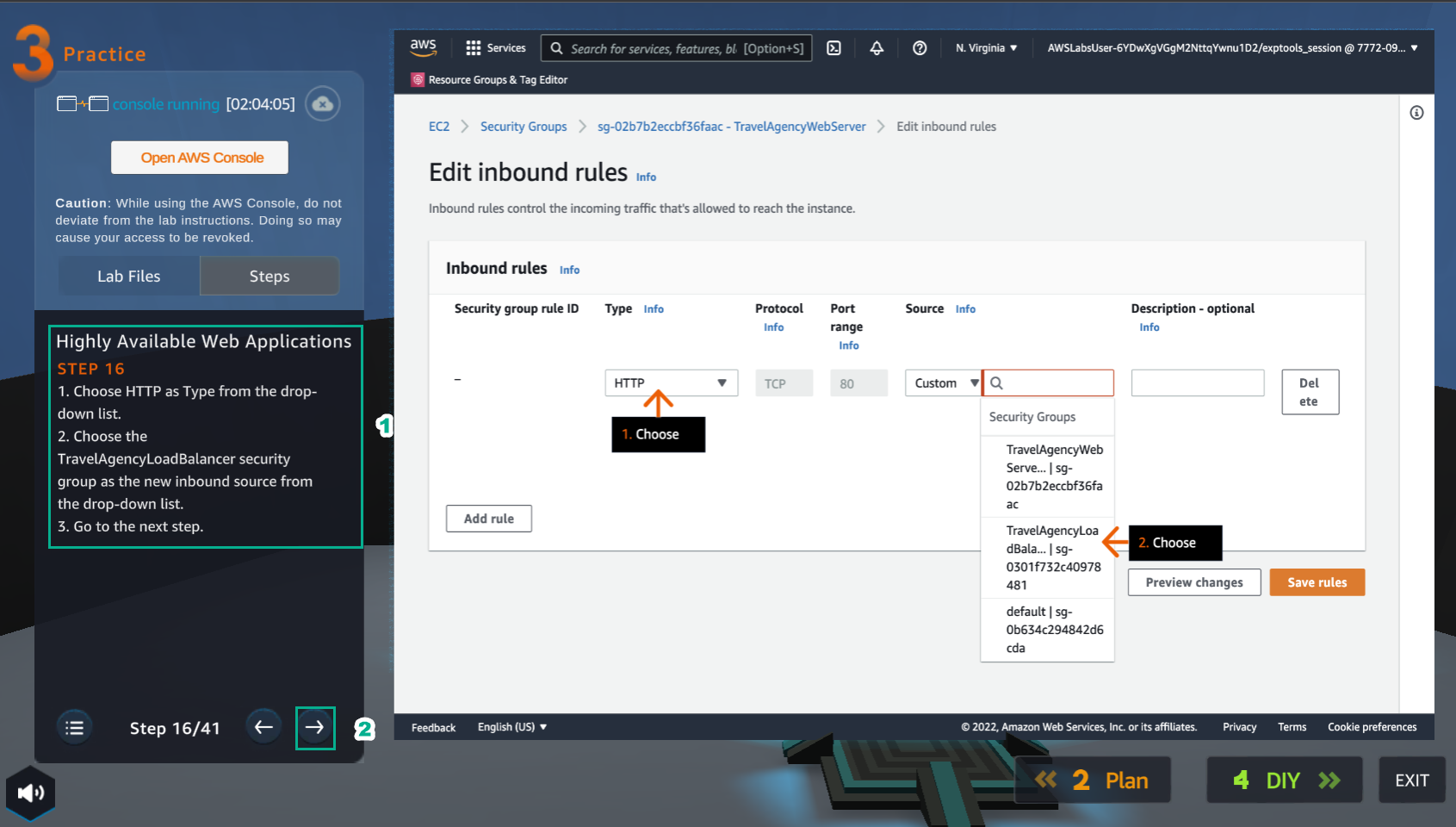
Task: Click Preview changes button
Action: tap(1194, 582)
